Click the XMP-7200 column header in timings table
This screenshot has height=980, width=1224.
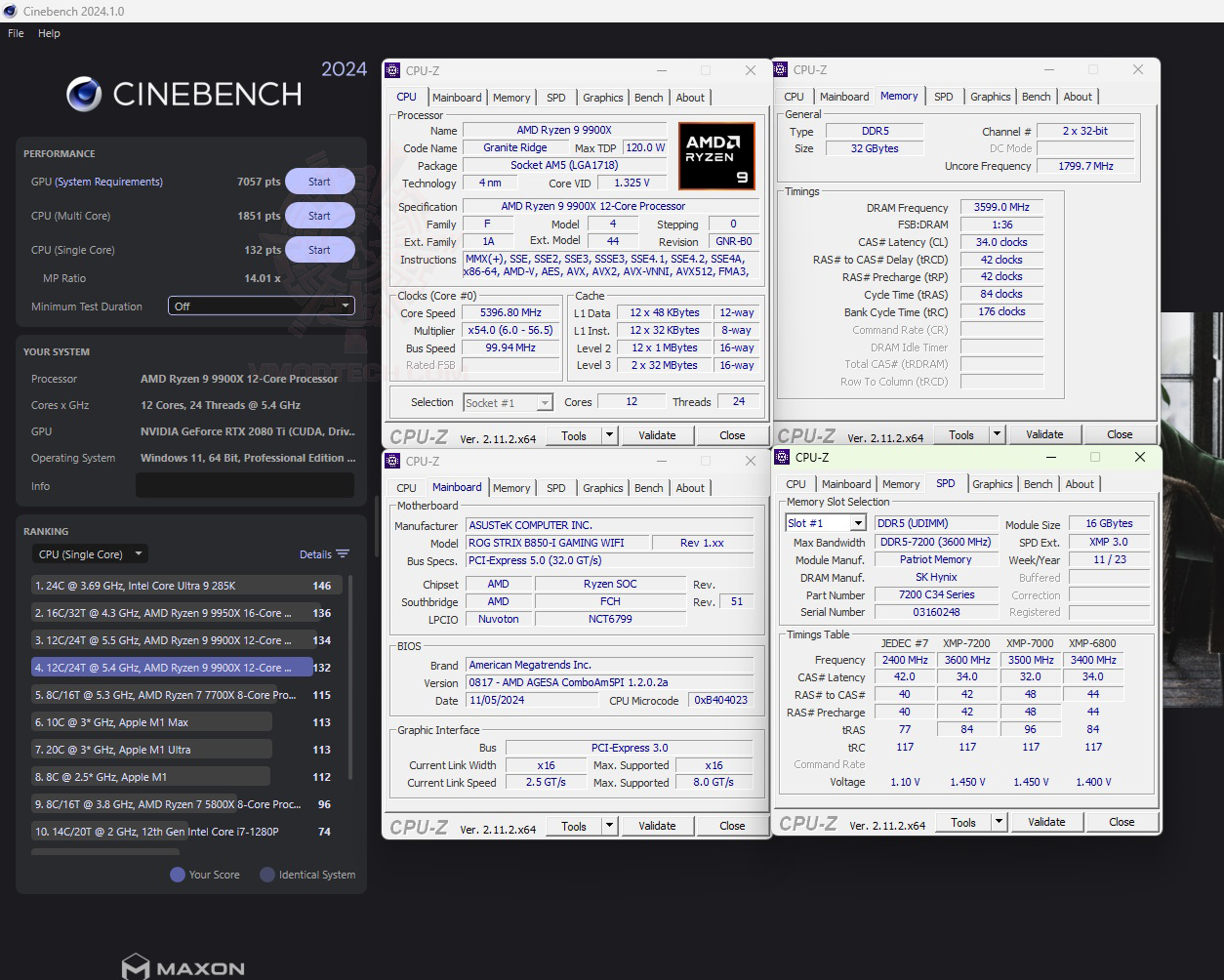pos(966,643)
